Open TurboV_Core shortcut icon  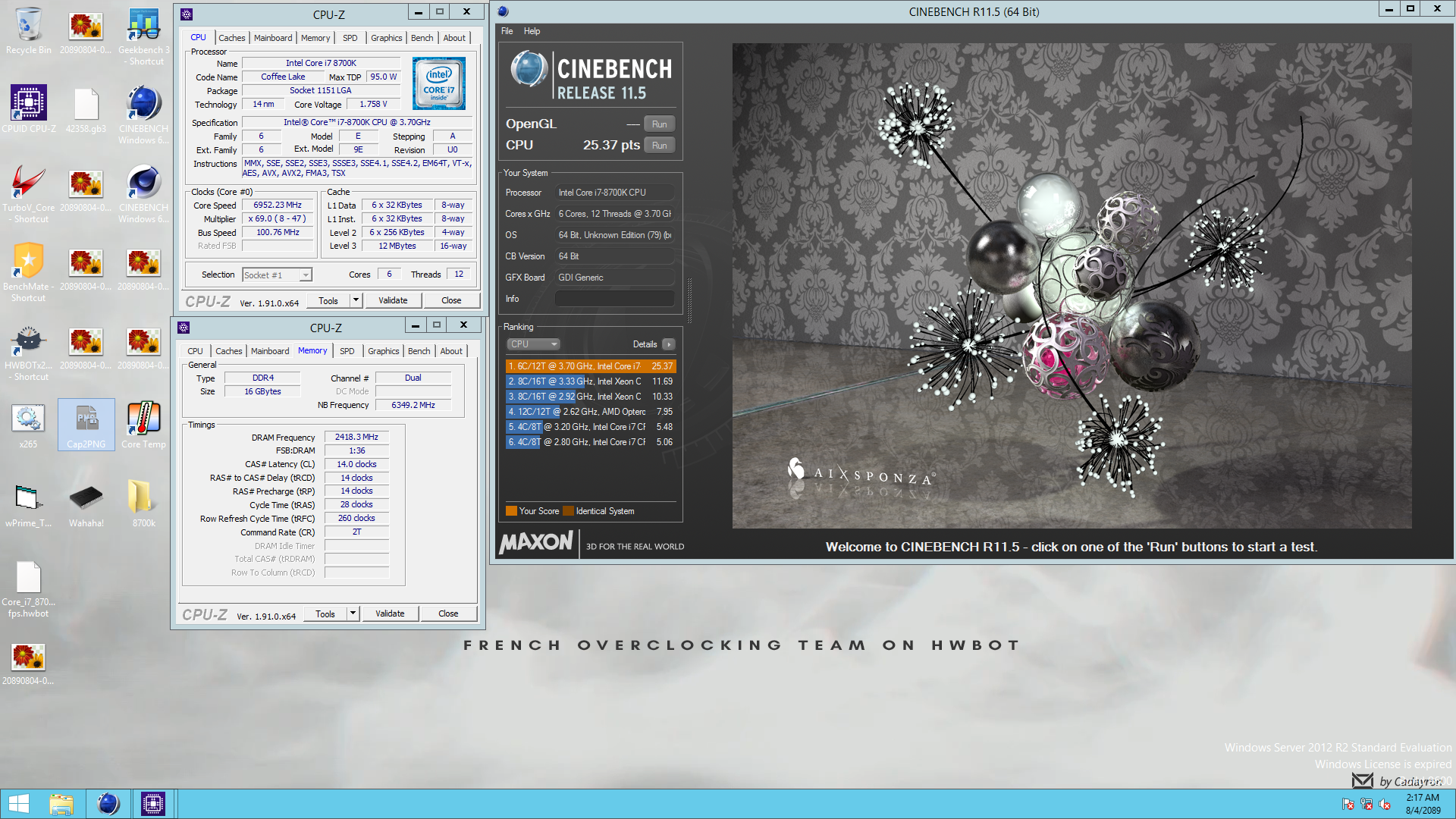[28, 193]
